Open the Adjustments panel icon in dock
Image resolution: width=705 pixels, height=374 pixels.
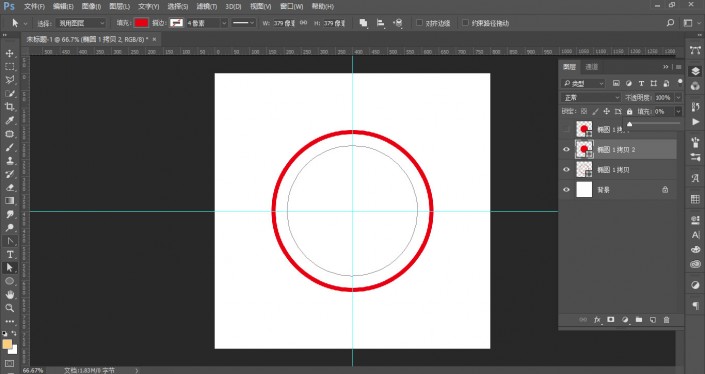tap(695, 285)
